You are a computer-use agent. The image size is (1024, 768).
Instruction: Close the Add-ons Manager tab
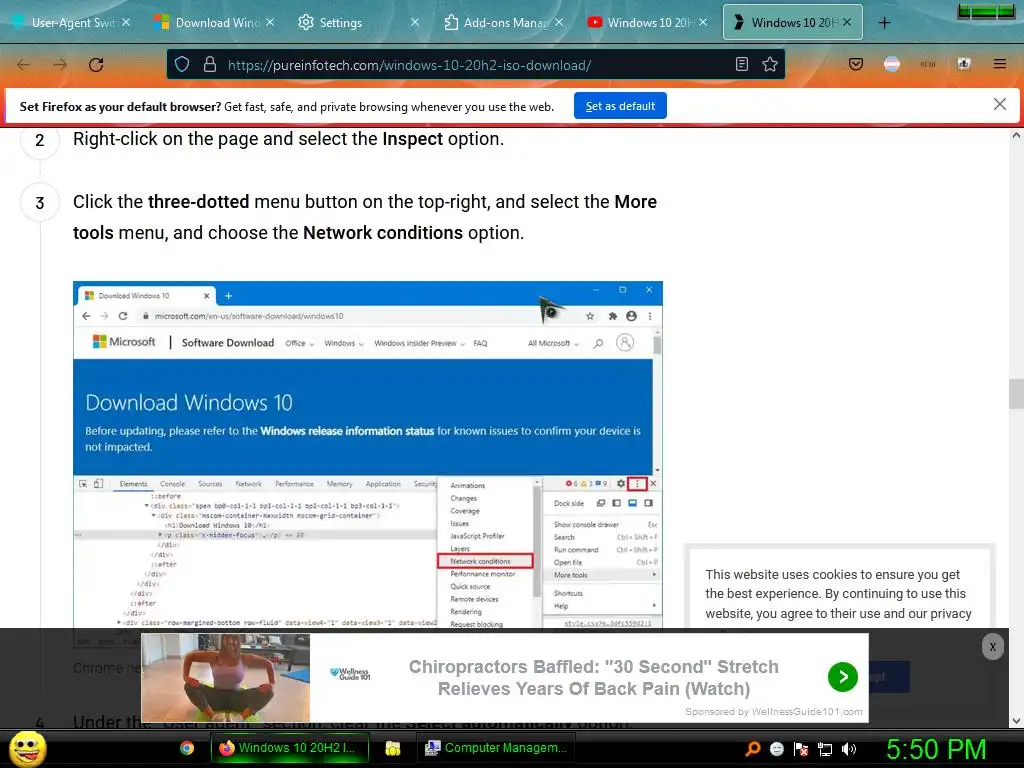tap(559, 22)
